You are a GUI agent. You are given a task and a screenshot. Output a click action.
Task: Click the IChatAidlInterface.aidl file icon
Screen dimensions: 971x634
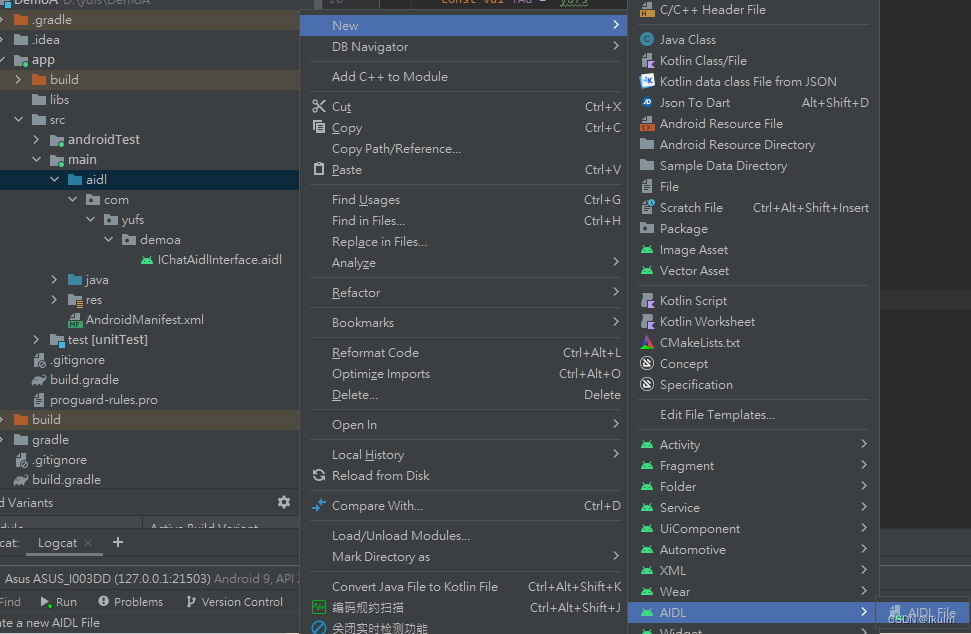147,260
